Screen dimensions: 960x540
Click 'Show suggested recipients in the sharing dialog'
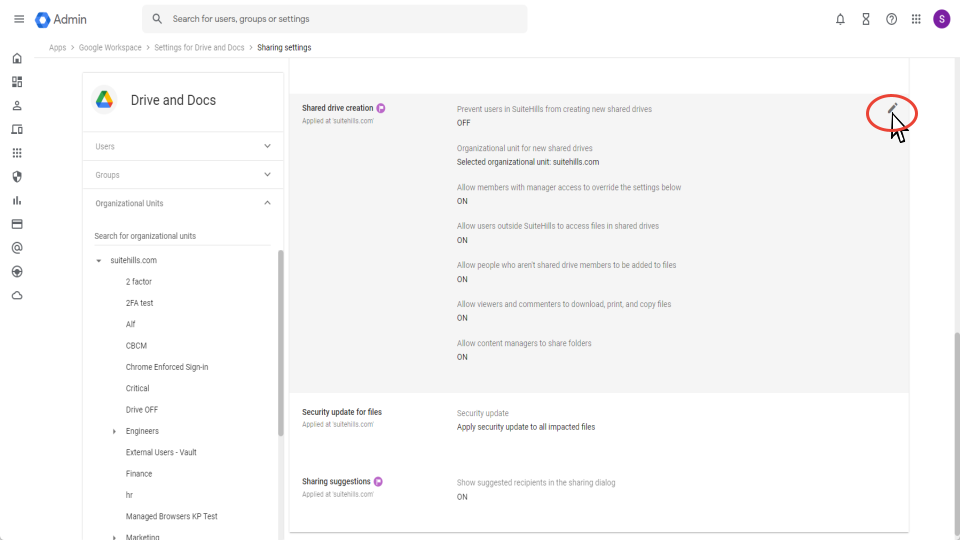(536, 483)
